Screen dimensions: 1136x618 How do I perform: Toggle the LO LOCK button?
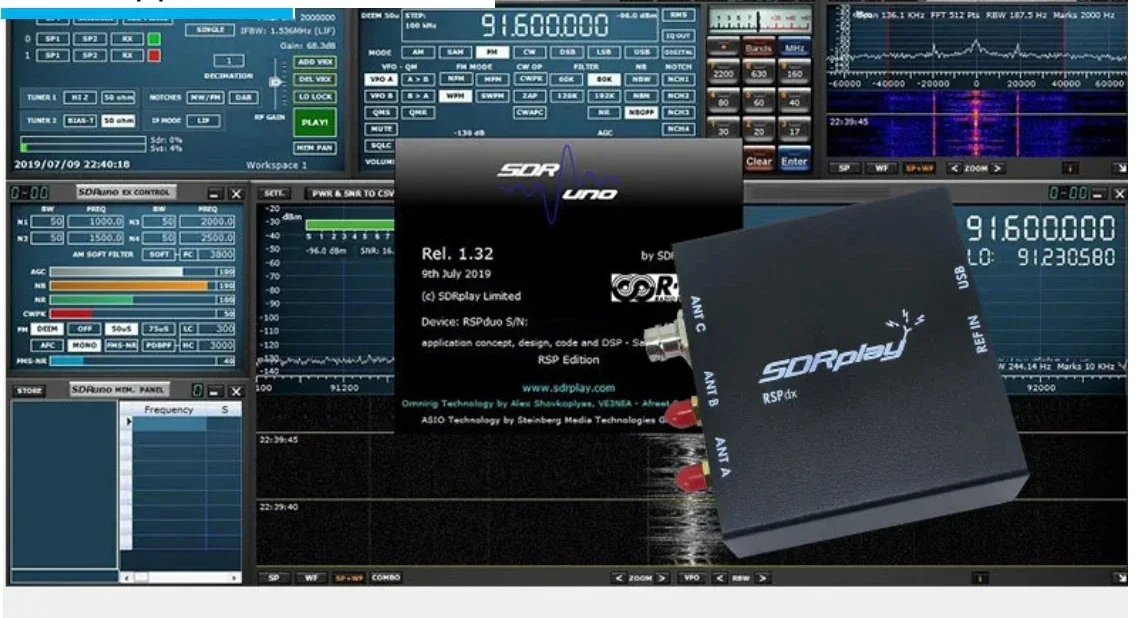click(x=314, y=96)
